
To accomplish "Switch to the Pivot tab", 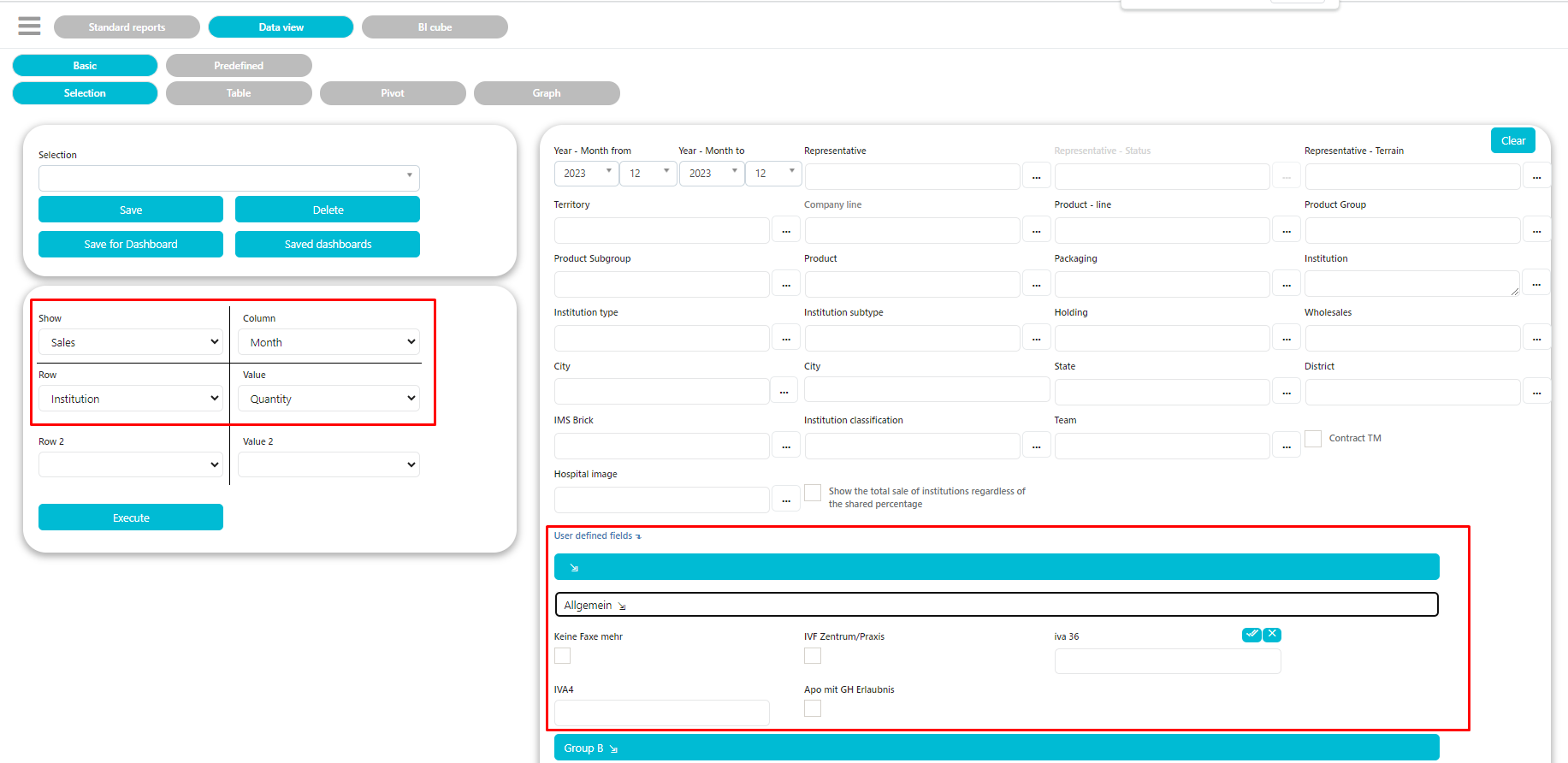I will pos(393,93).
